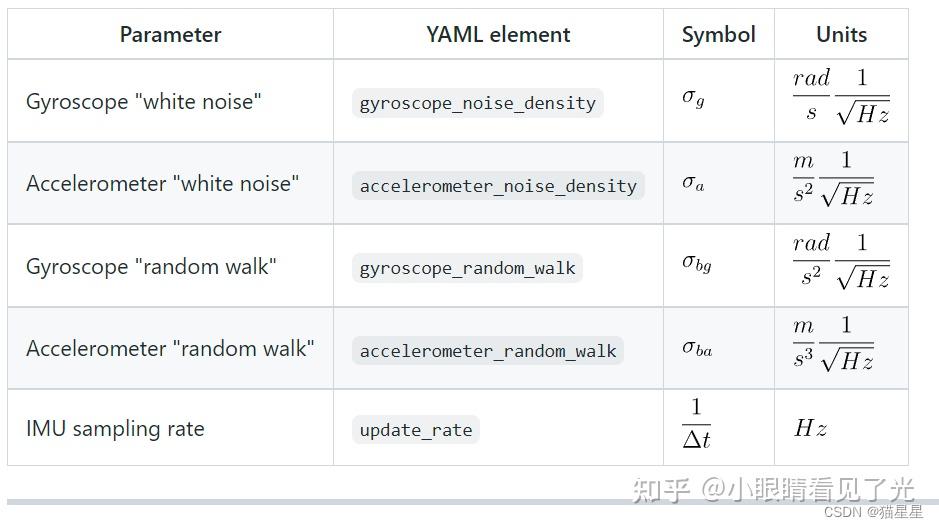The height and width of the screenshot is (528, 939).
Task: Click the Accelerometer "random walk" parameter cell
Action: [170, 349]
